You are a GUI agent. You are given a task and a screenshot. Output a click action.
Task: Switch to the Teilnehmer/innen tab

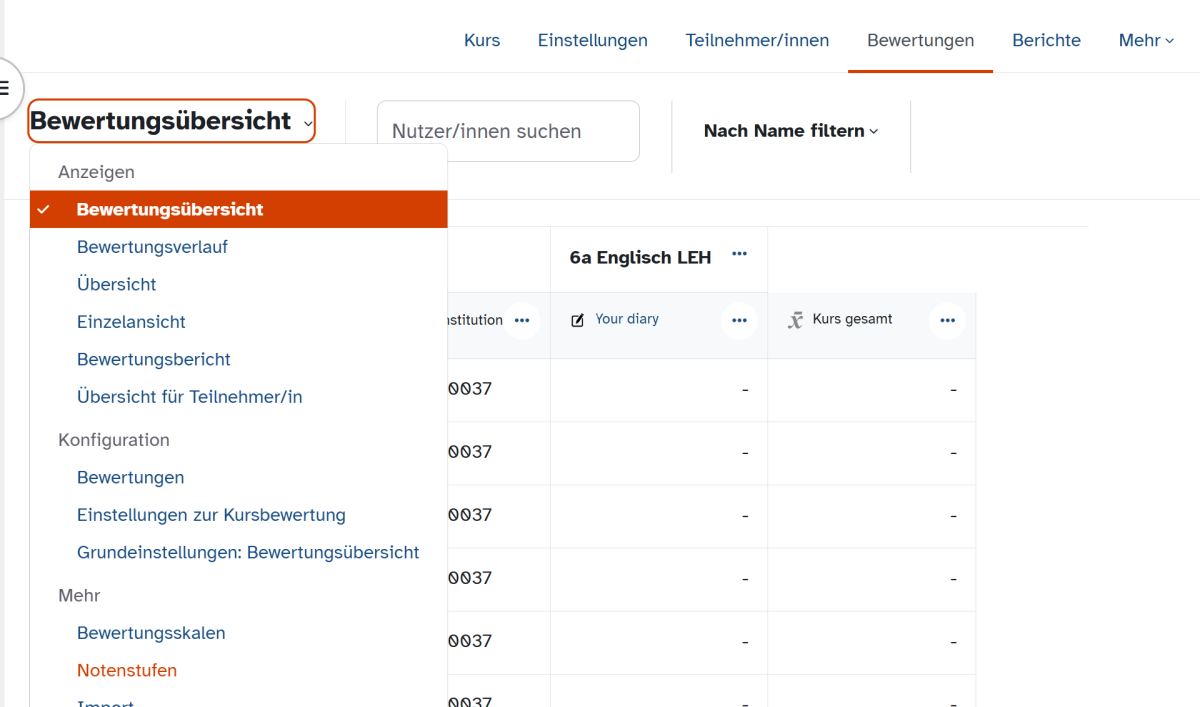point(757,41)
